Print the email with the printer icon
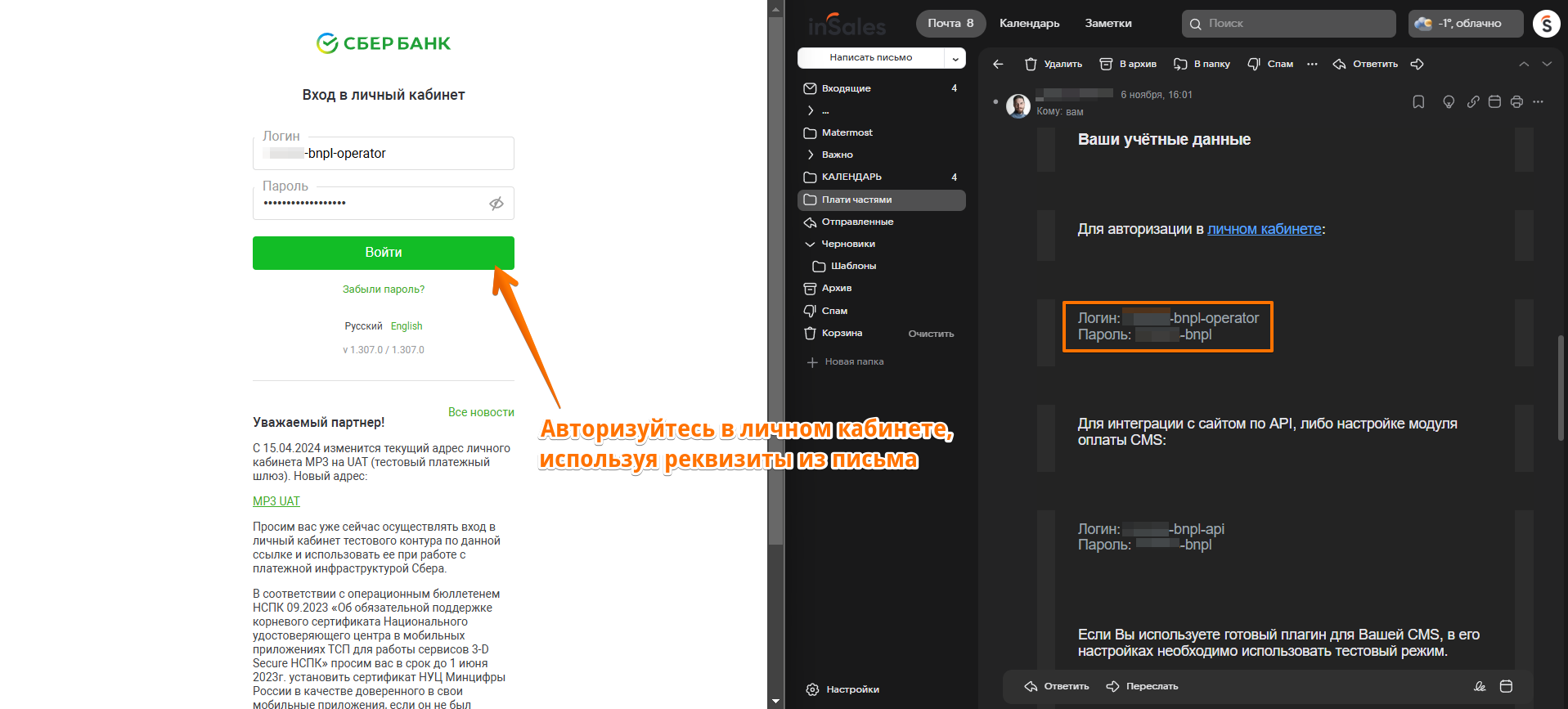Image resolution: width=1568 pixels, height=709 pixels. point(1516,102)
